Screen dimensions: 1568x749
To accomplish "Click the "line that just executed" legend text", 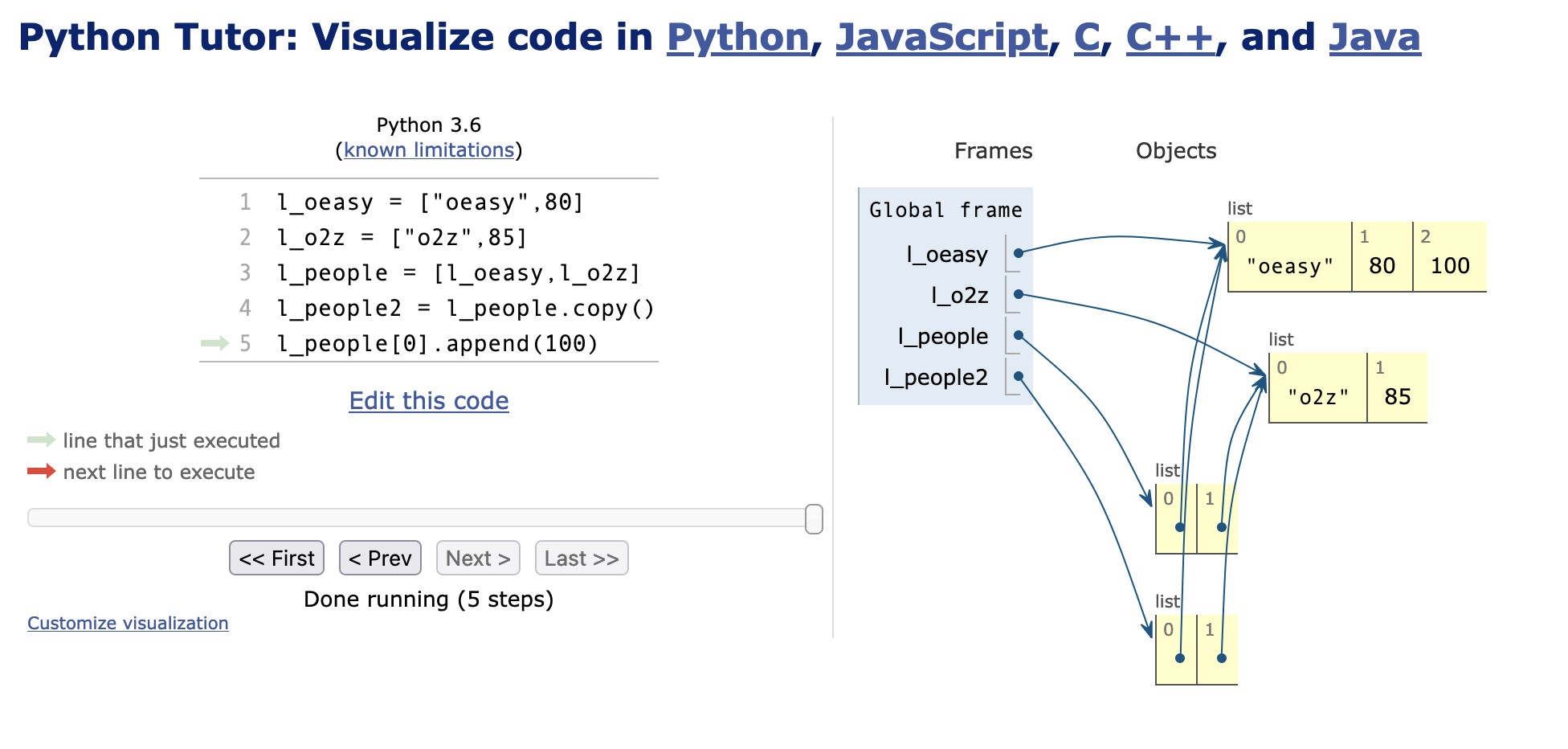I will pos(171,440).
